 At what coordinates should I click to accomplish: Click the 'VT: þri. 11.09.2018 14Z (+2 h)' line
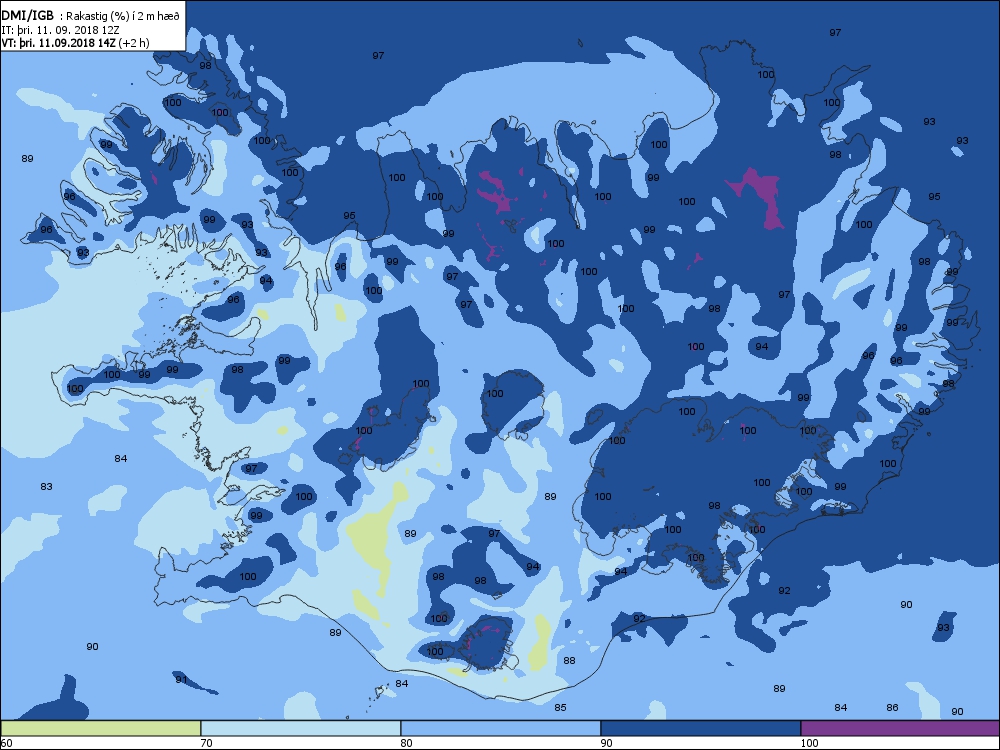[x=75, y=43]
